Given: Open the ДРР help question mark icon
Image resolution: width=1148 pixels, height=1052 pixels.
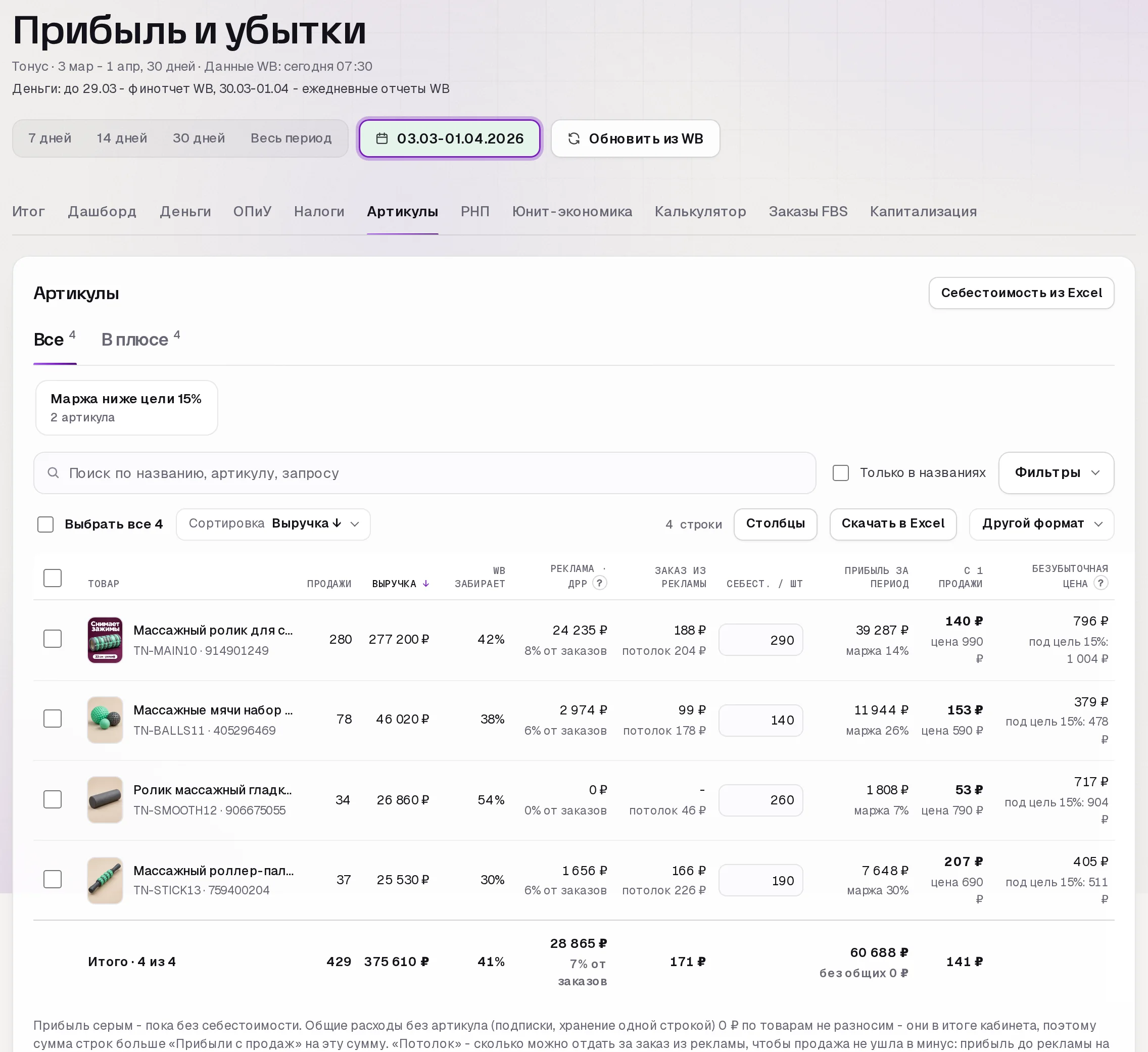Looking at the screenshot, I should pos(599,583).
